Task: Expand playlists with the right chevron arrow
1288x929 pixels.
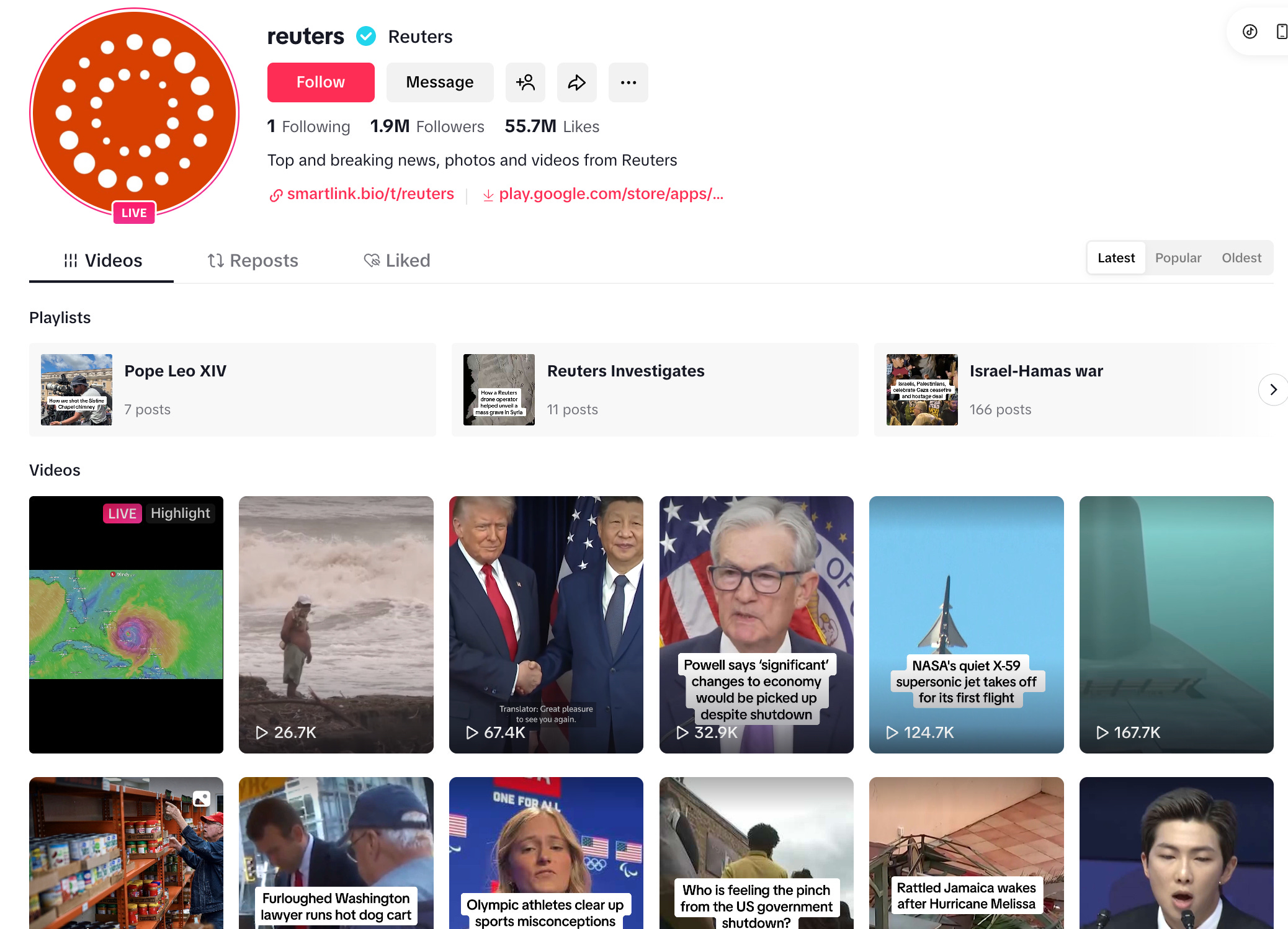Action: point(1272,389)
